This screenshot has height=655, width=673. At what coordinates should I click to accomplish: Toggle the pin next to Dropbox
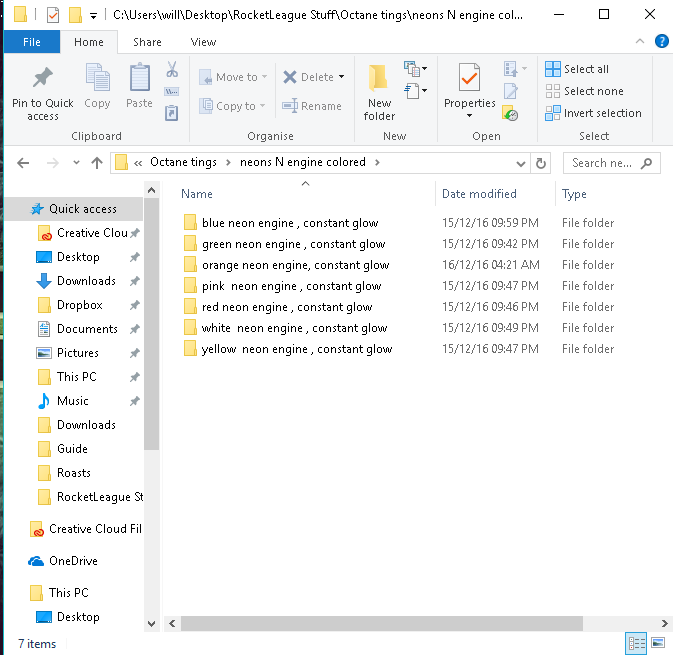(x=135, y=305)
